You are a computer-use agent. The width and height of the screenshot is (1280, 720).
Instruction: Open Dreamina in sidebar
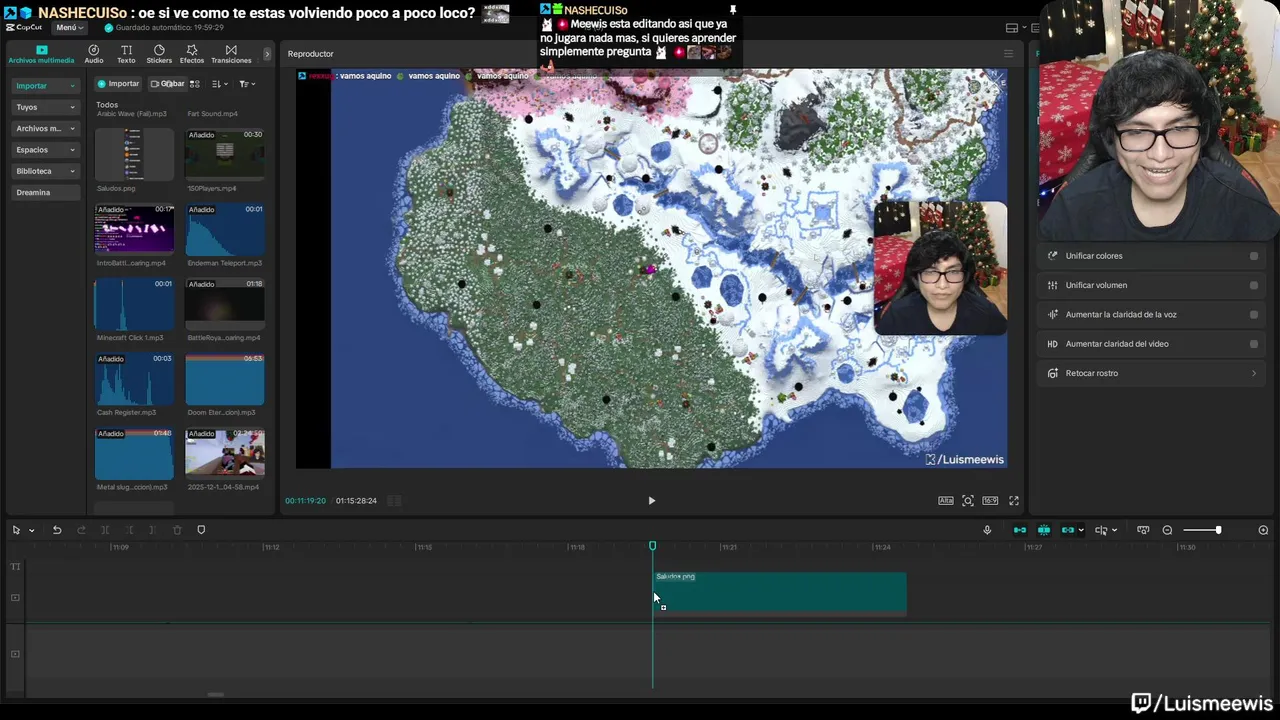[x=46, y=192]
